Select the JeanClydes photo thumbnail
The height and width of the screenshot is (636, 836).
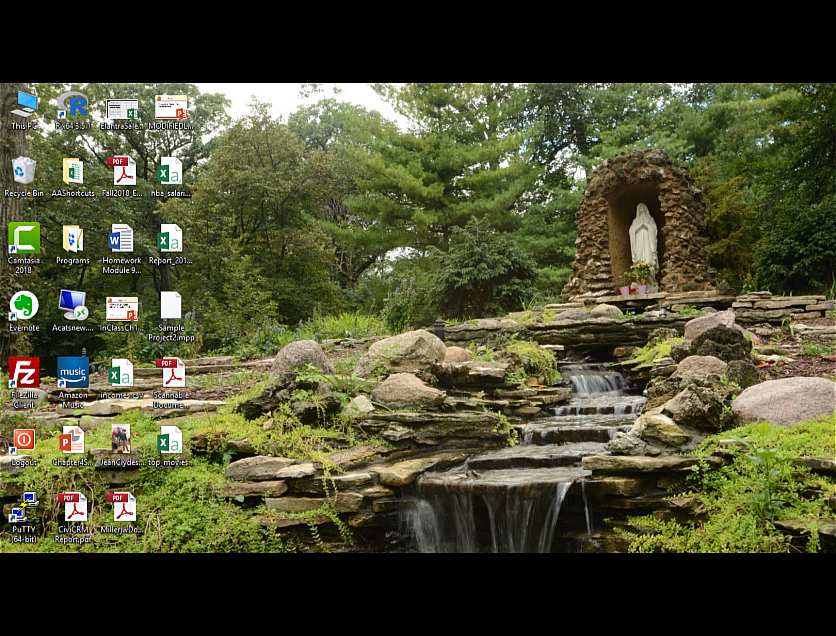click(121, 440)
